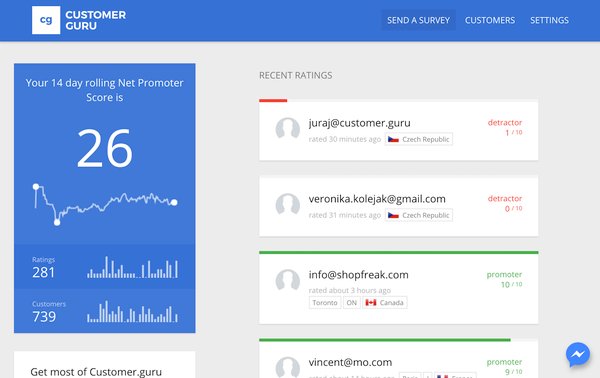600x378 pixels.
Task: Select the Toronto location tag
Action: [x=324, y=303]
